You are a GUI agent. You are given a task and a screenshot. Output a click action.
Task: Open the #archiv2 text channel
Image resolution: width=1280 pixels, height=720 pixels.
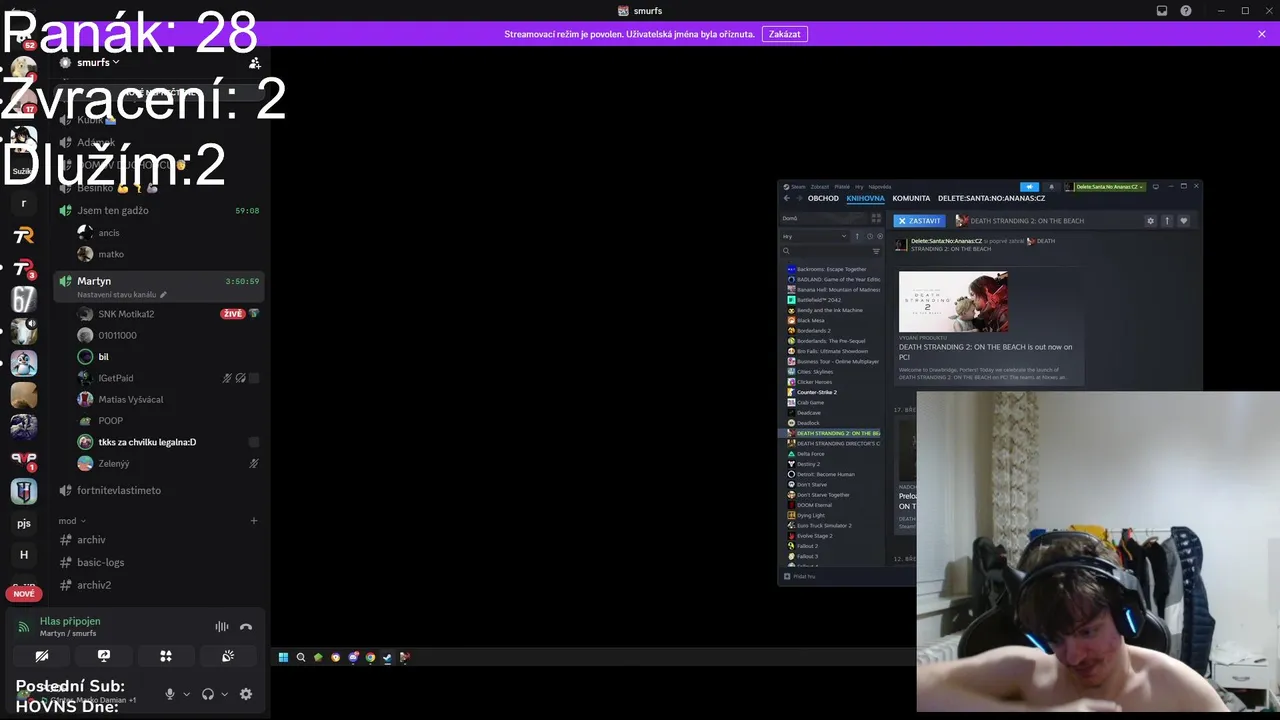coord(160,585)
